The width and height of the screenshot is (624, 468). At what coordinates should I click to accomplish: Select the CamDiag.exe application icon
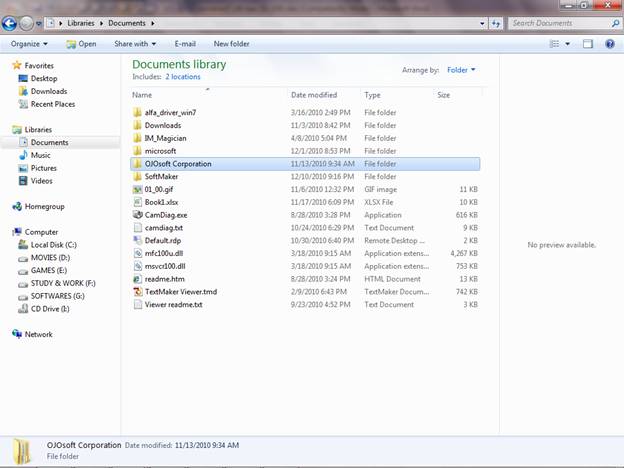[x=137, y=215]
